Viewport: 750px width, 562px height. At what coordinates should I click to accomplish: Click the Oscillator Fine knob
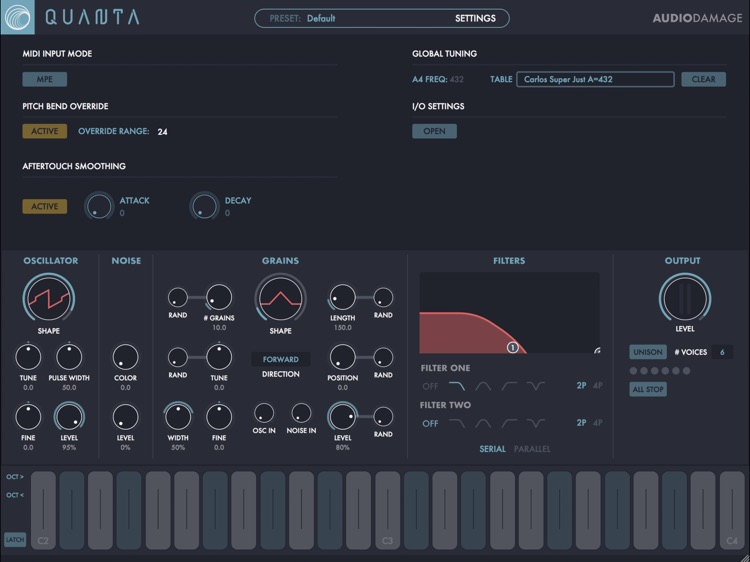[28, 417]
